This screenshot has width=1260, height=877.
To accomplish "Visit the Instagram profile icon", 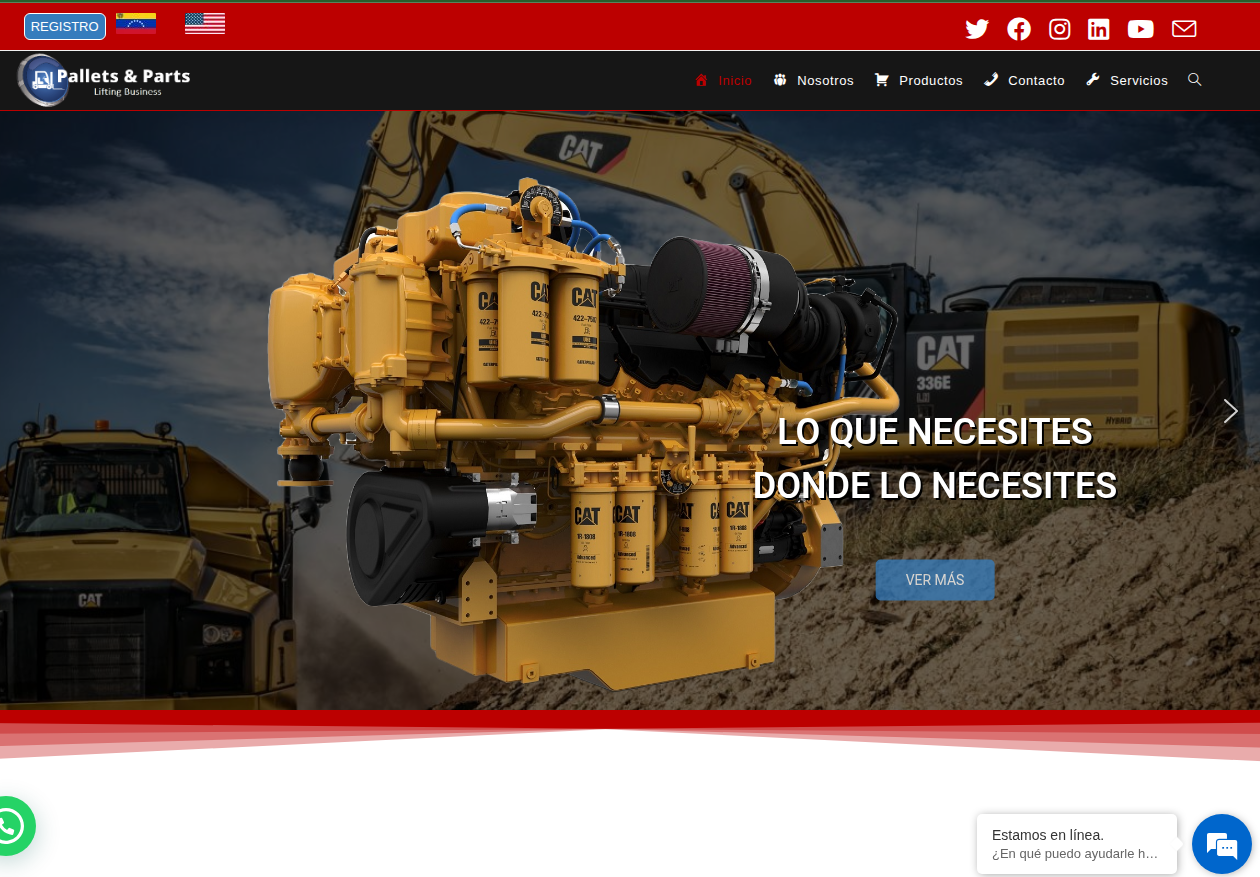I will click(x=1059, y=29).
